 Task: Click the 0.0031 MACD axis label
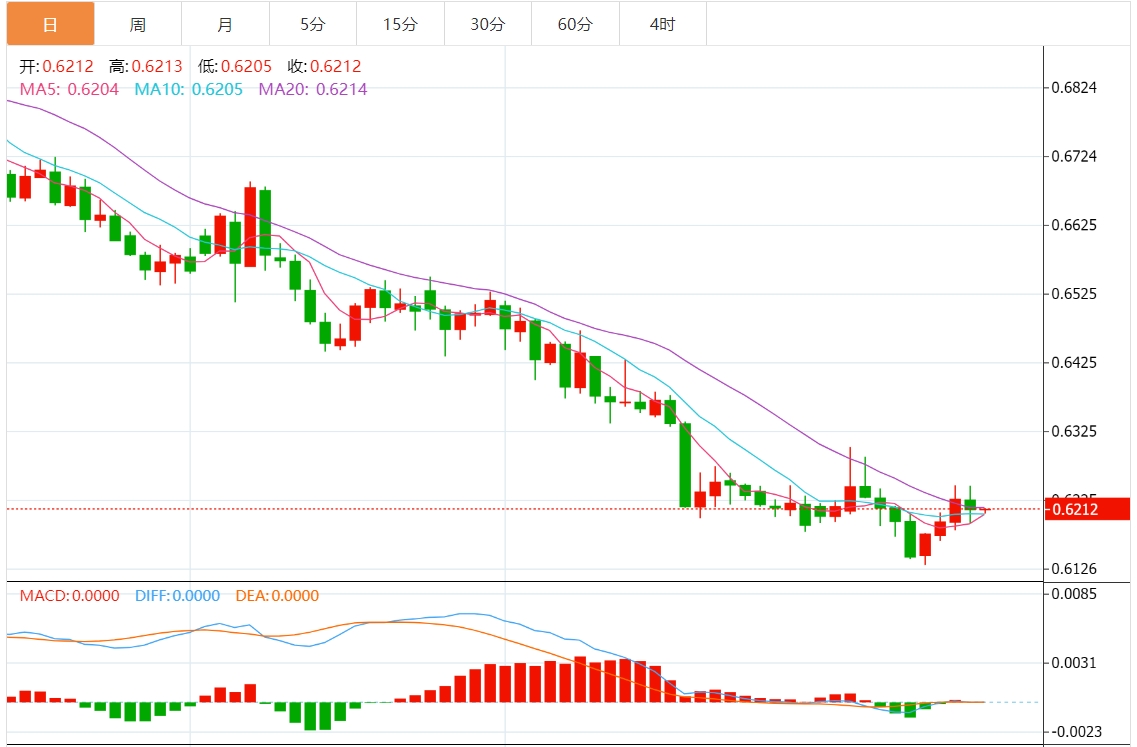point(1074,663)
